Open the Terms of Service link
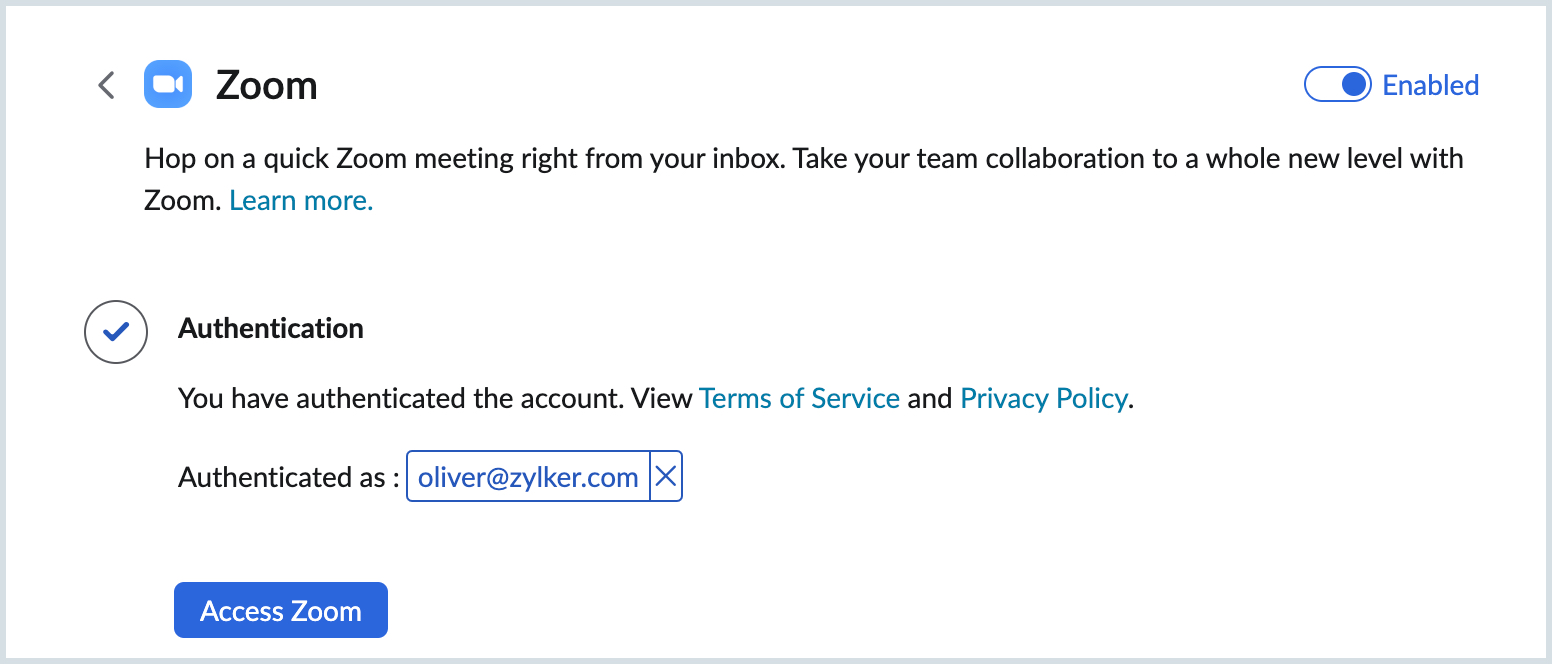1552x664 pixels. coord(799,399)
